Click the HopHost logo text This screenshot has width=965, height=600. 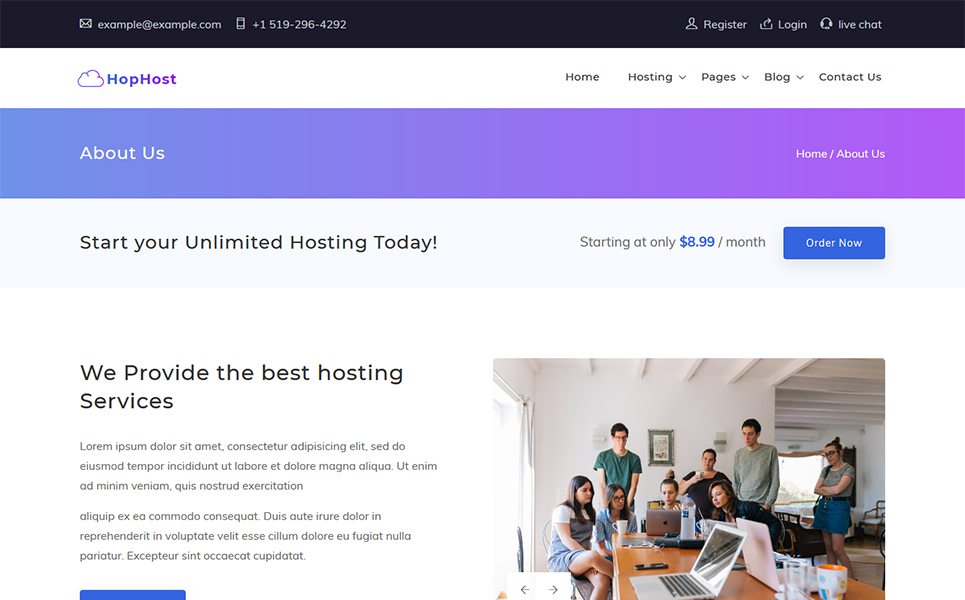(142, 79)
